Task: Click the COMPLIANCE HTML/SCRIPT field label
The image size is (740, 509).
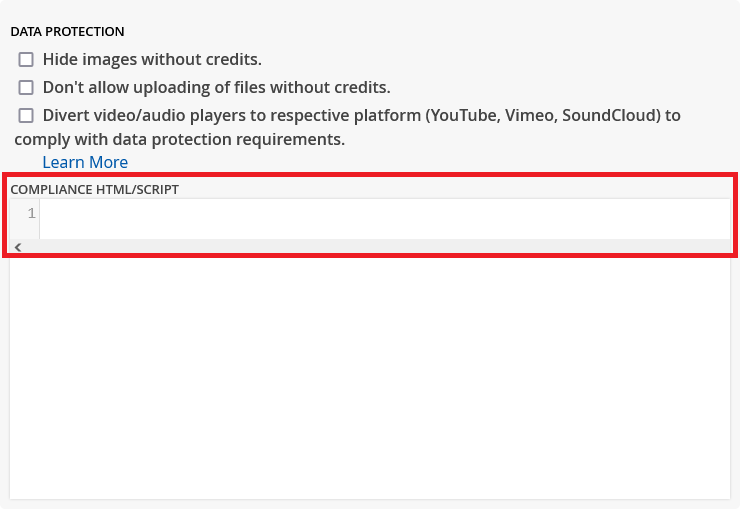Action: [x=94, y=189]
